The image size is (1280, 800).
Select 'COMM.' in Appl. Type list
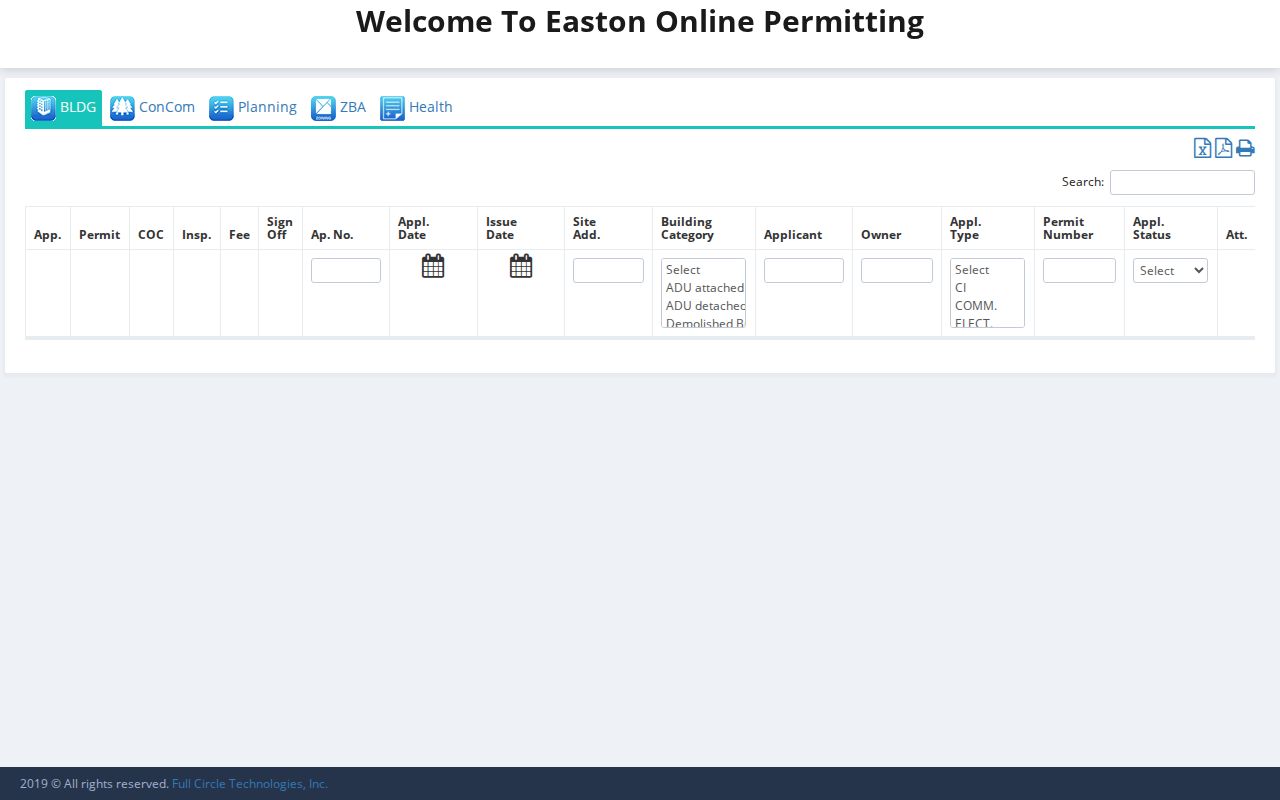click(x=986, y=306)
